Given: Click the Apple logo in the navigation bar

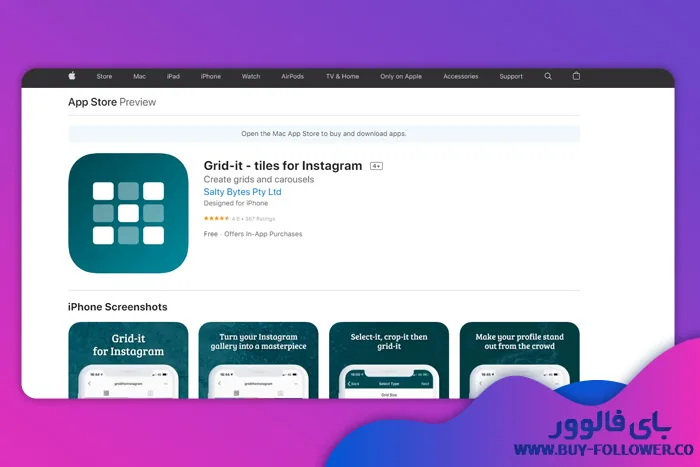Looking at the screenshot, I should tap(72, 76).
